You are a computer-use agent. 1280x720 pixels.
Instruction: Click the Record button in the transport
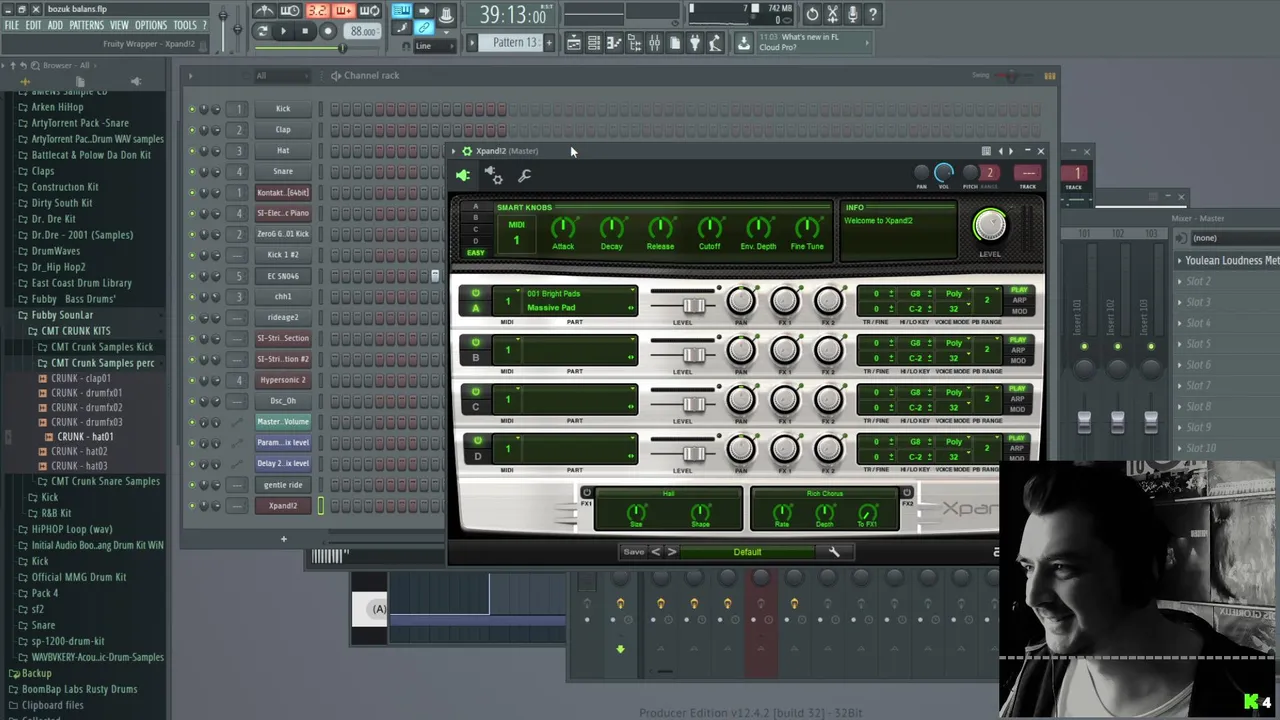tap(327, 31)
